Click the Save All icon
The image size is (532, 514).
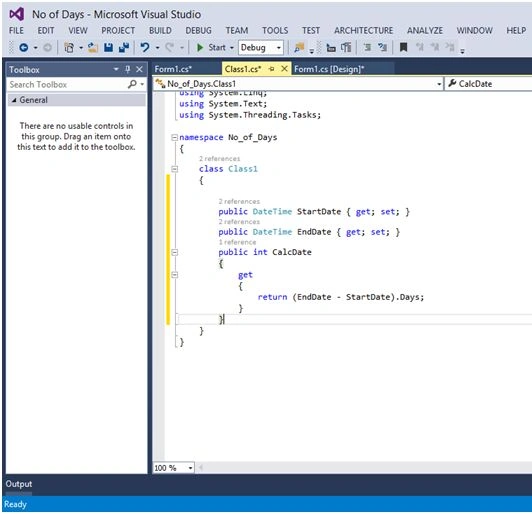tap(124, 47)
